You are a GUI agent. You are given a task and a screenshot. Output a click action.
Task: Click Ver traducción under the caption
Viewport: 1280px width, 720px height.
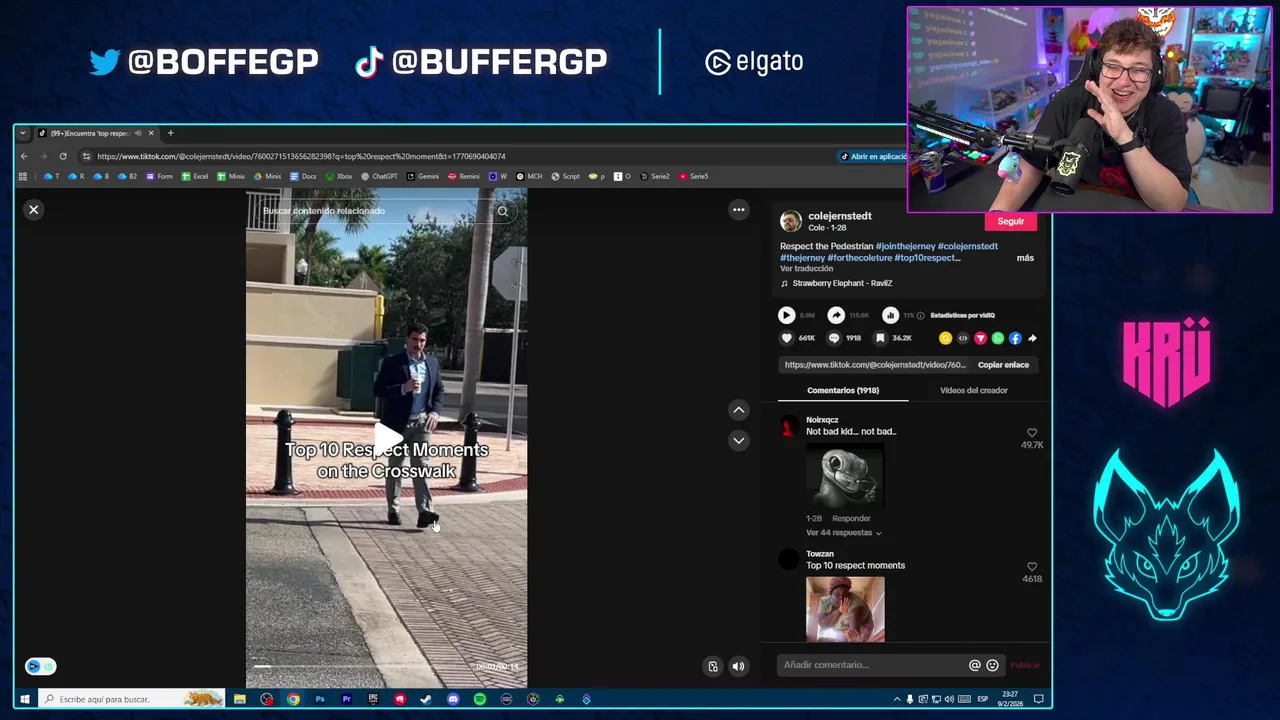pyautogui.click(x=806, y=269)
